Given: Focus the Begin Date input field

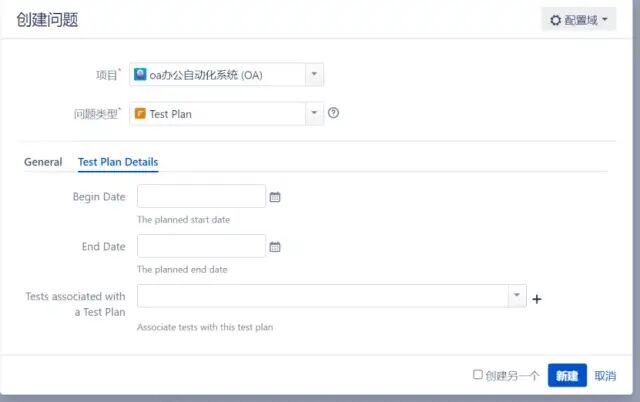Looking at the screenshot, I should [x=201, y=196].
